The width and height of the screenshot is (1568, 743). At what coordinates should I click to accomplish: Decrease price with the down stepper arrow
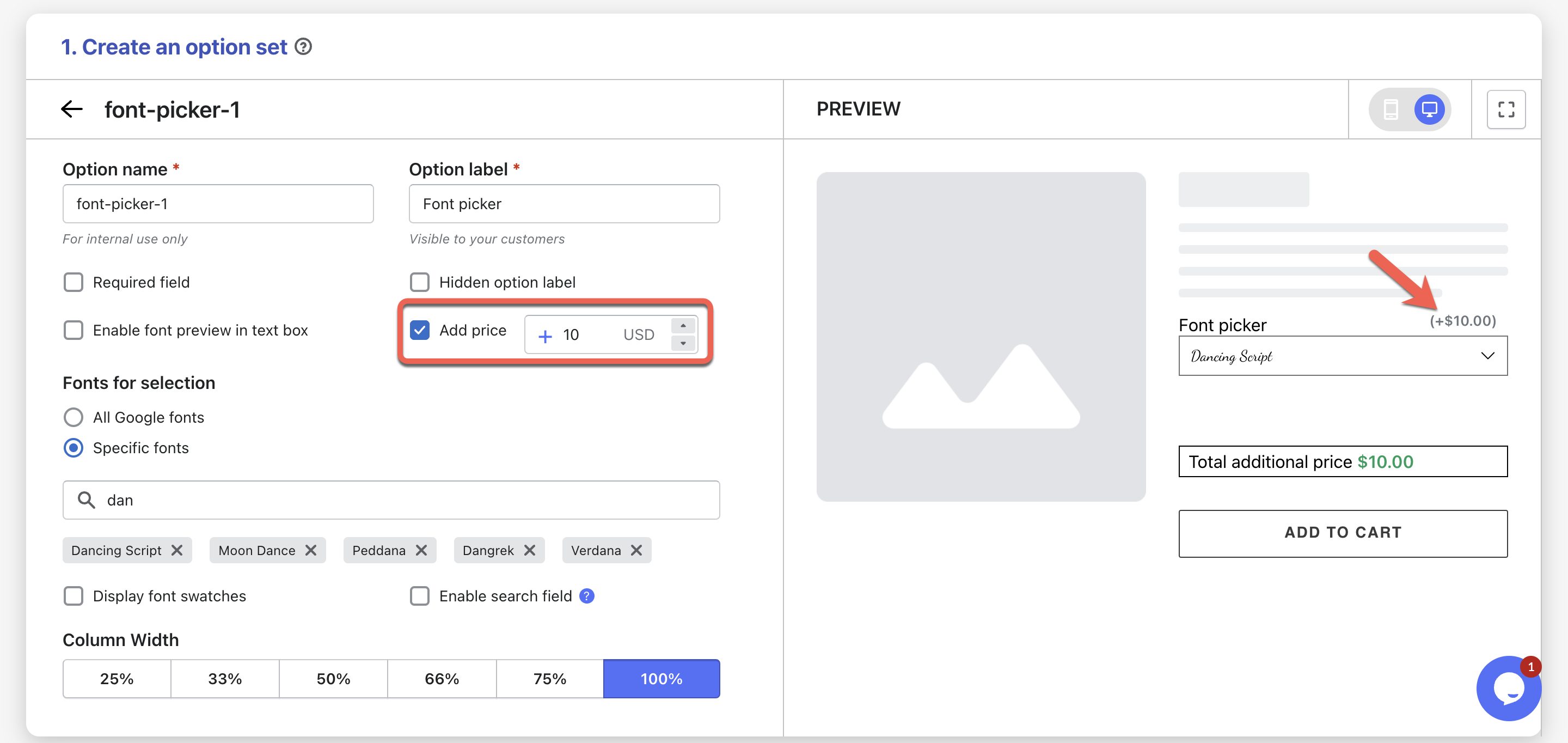[683, 344]
